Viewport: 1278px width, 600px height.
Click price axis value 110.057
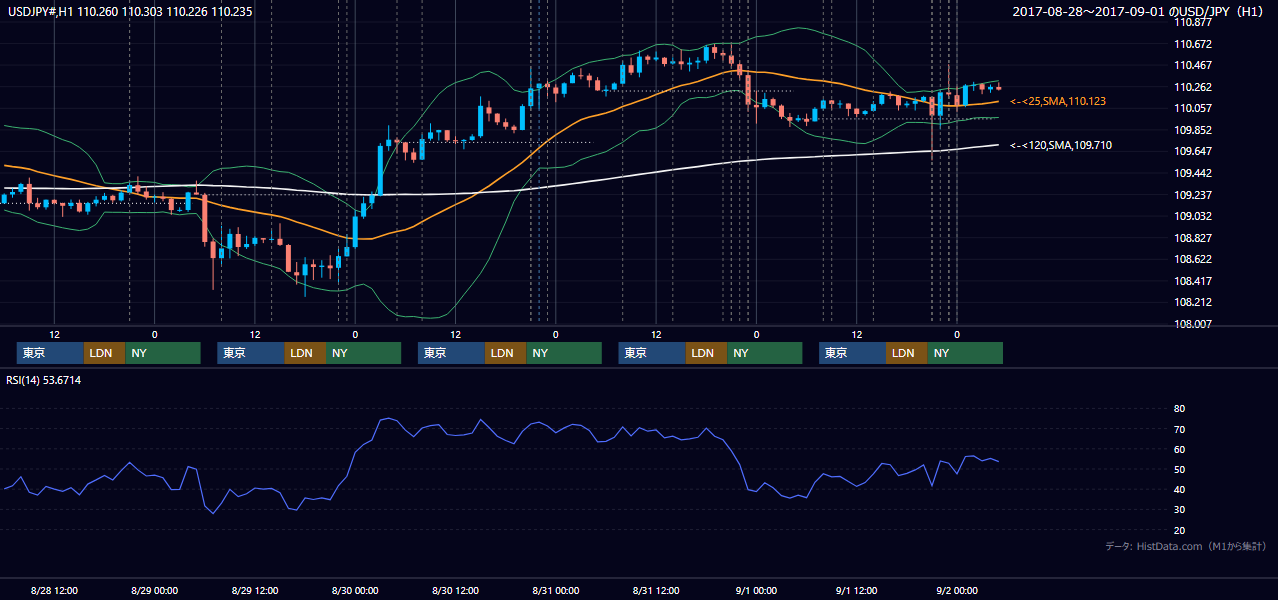pos(1194,108)
